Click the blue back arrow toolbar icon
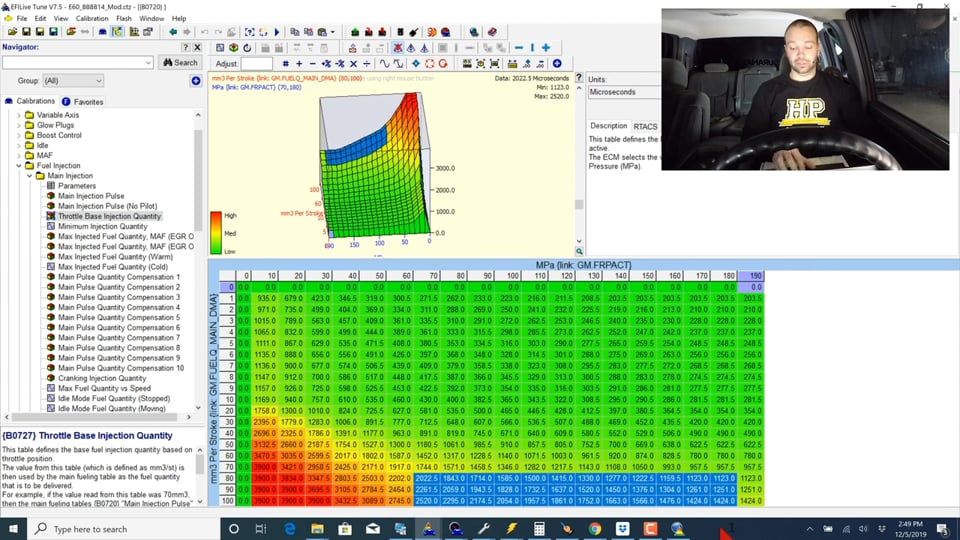 (173, 32)
